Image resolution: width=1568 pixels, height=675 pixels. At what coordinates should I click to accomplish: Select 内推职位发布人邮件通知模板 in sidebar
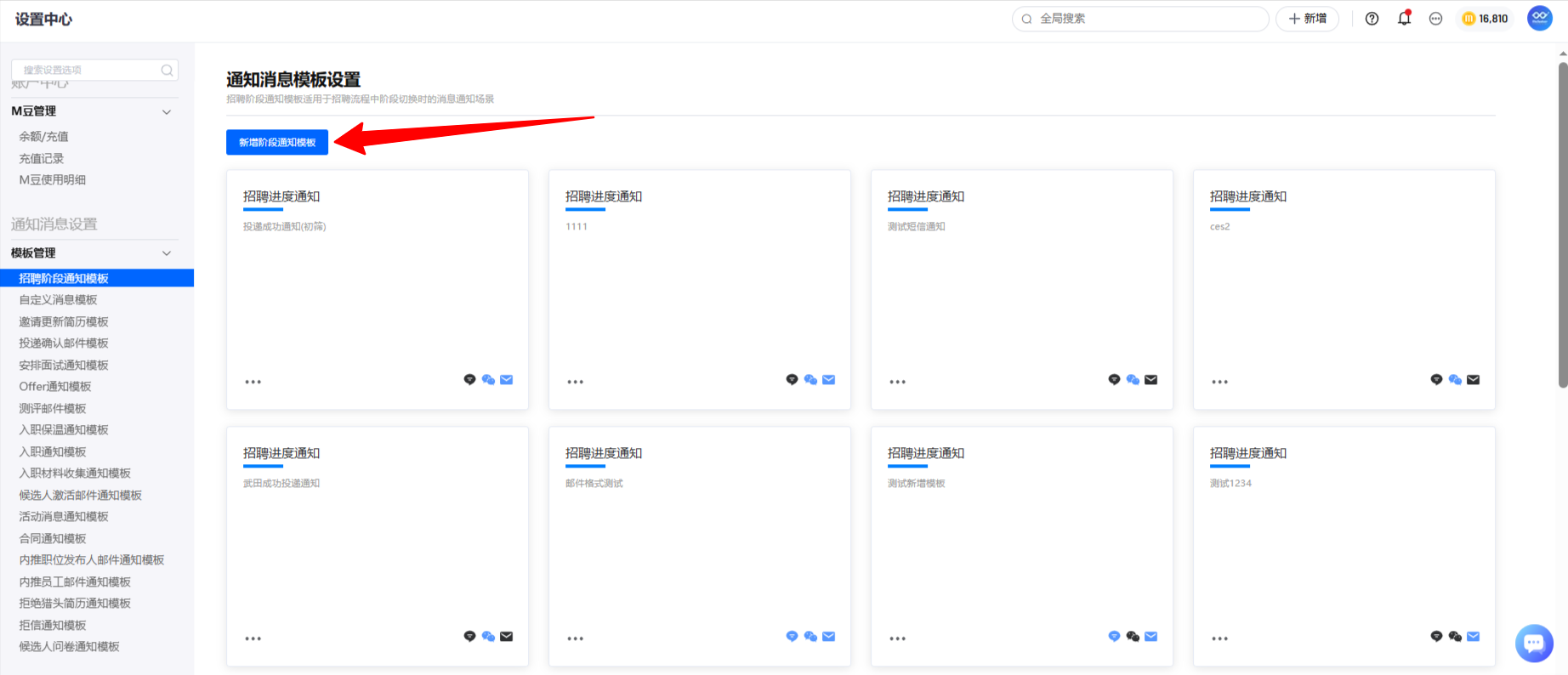(x=92, y=560)
